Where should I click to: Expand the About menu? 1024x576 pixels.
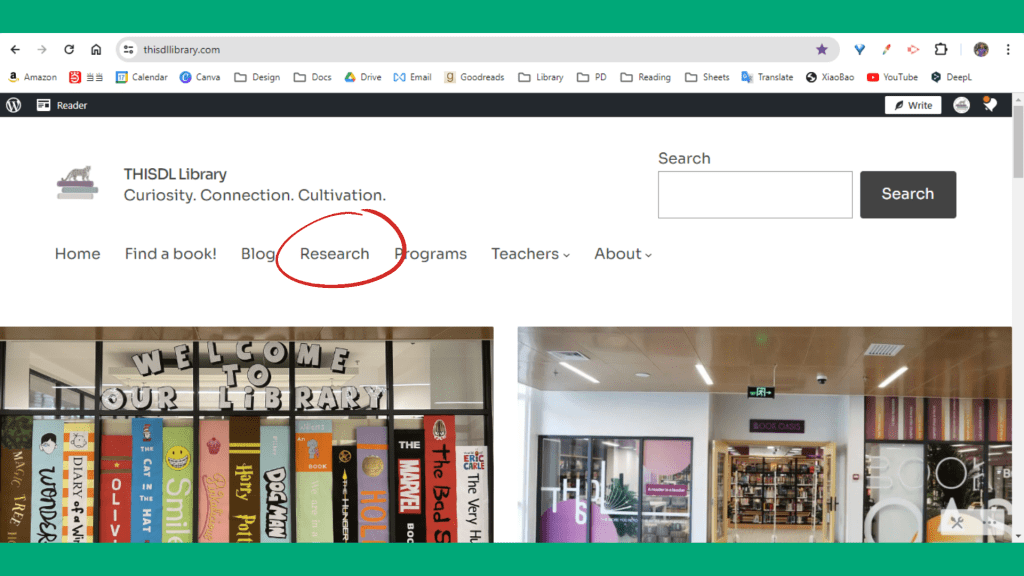622,254
